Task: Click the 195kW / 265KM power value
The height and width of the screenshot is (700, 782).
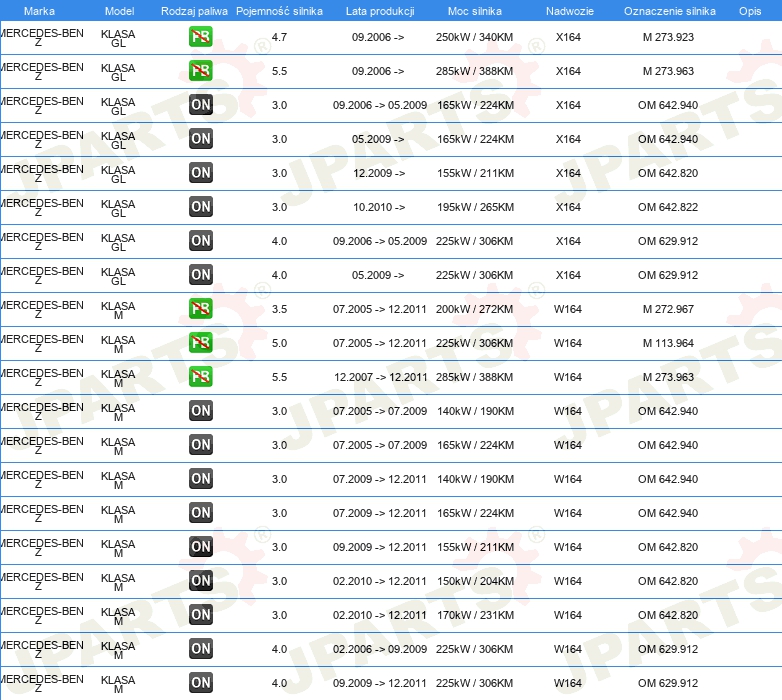Action: click(475, 207)
